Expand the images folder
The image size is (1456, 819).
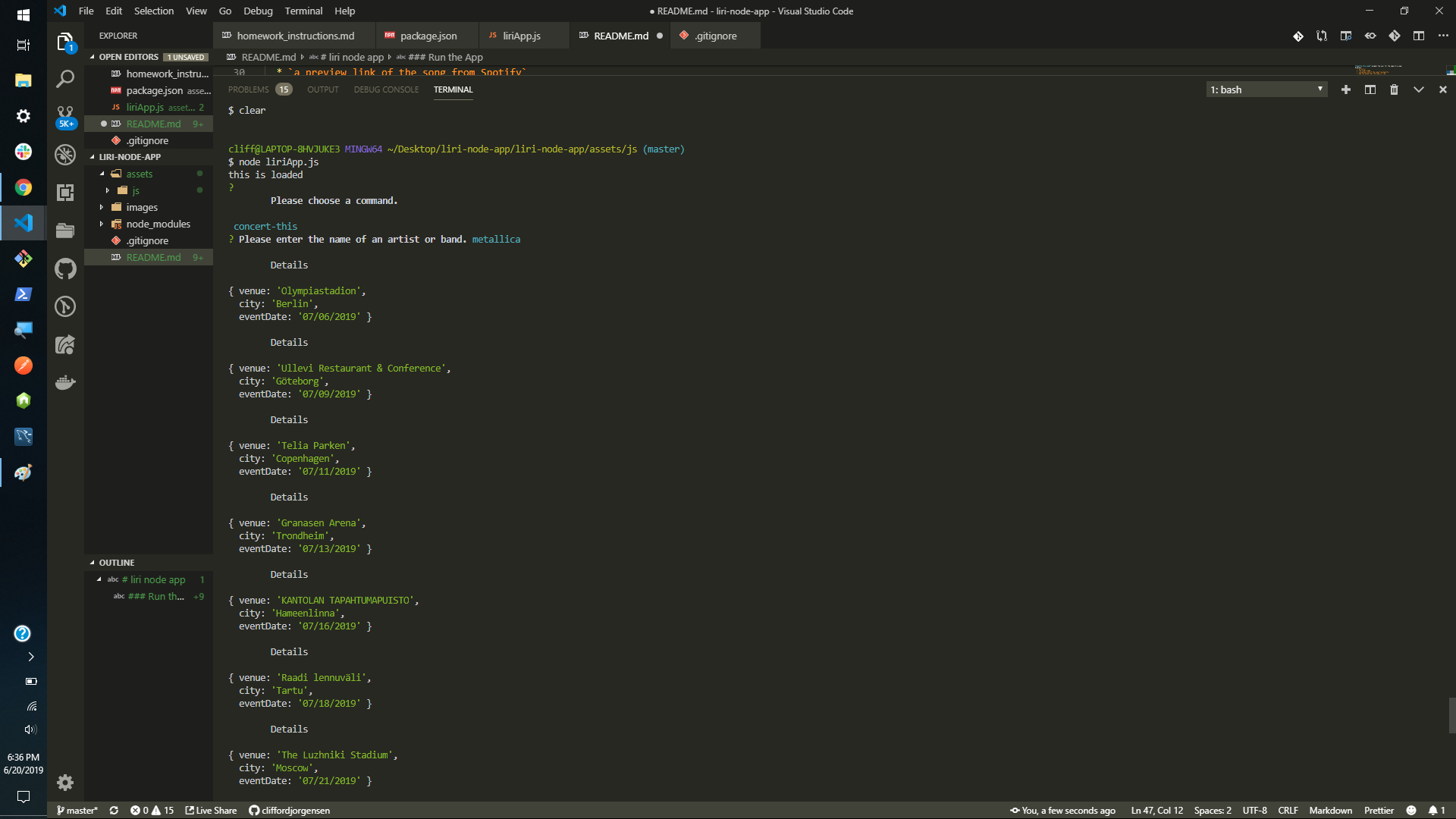[x=101, y=207]
